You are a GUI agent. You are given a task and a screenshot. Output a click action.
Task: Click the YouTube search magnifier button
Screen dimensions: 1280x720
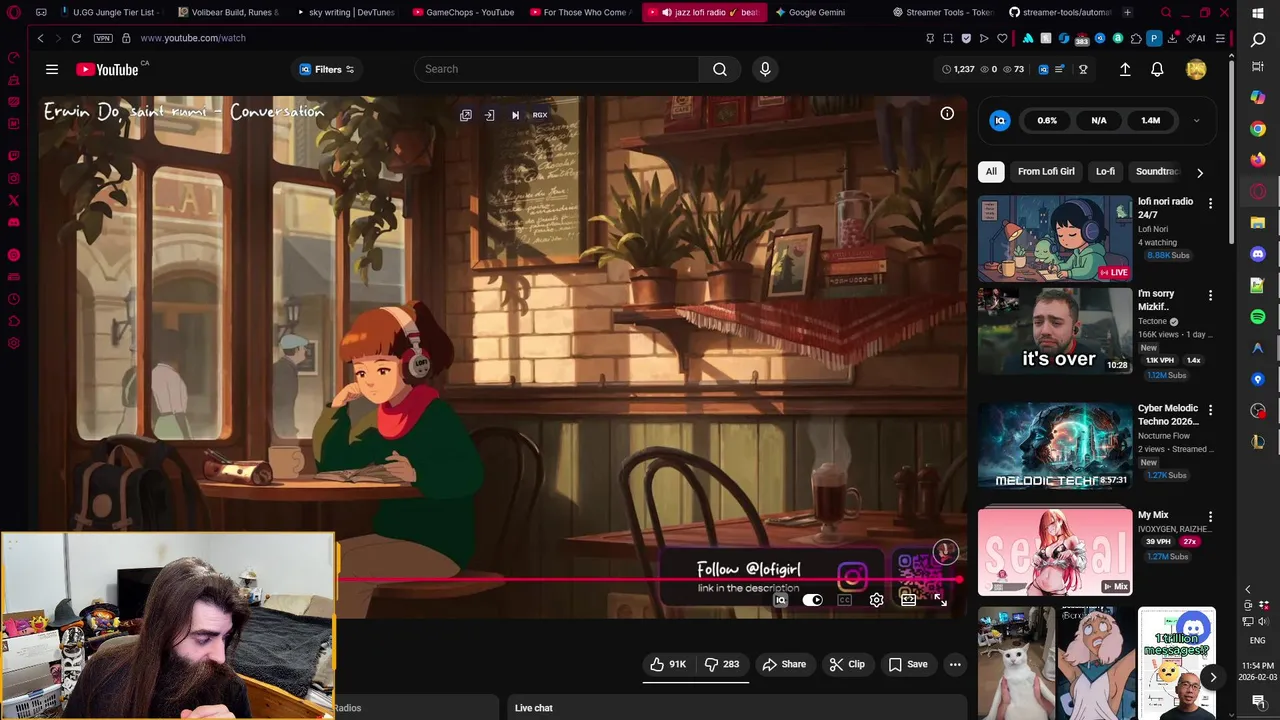(720, 69)
